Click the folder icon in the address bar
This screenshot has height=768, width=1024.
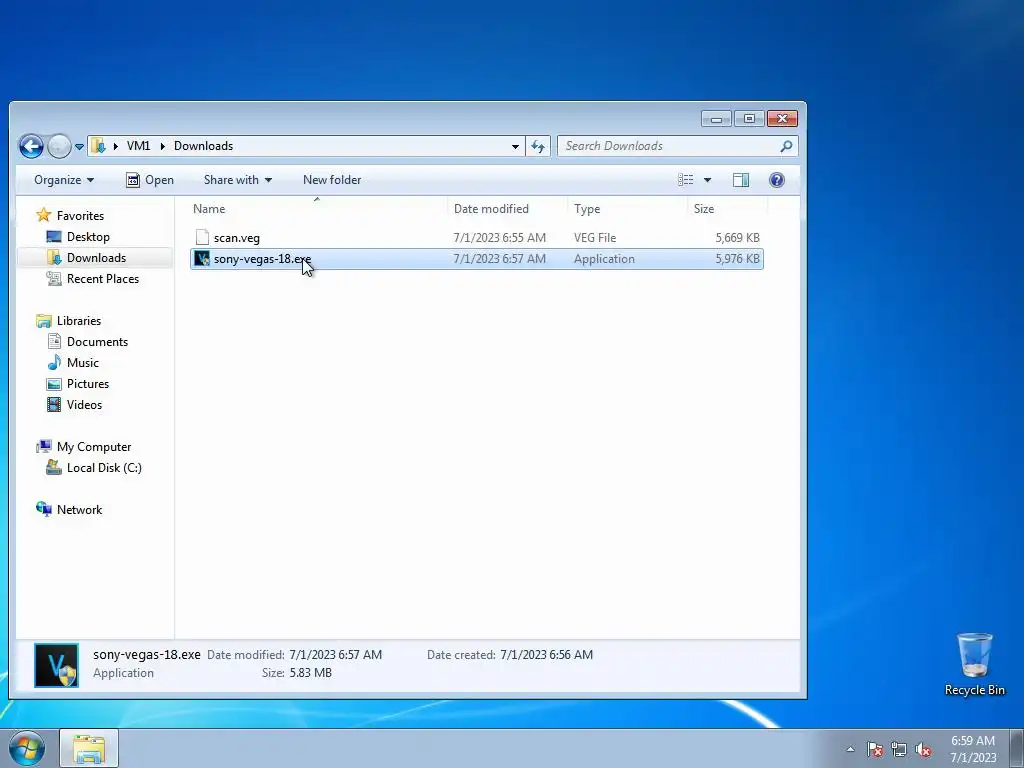coord(98,146)
